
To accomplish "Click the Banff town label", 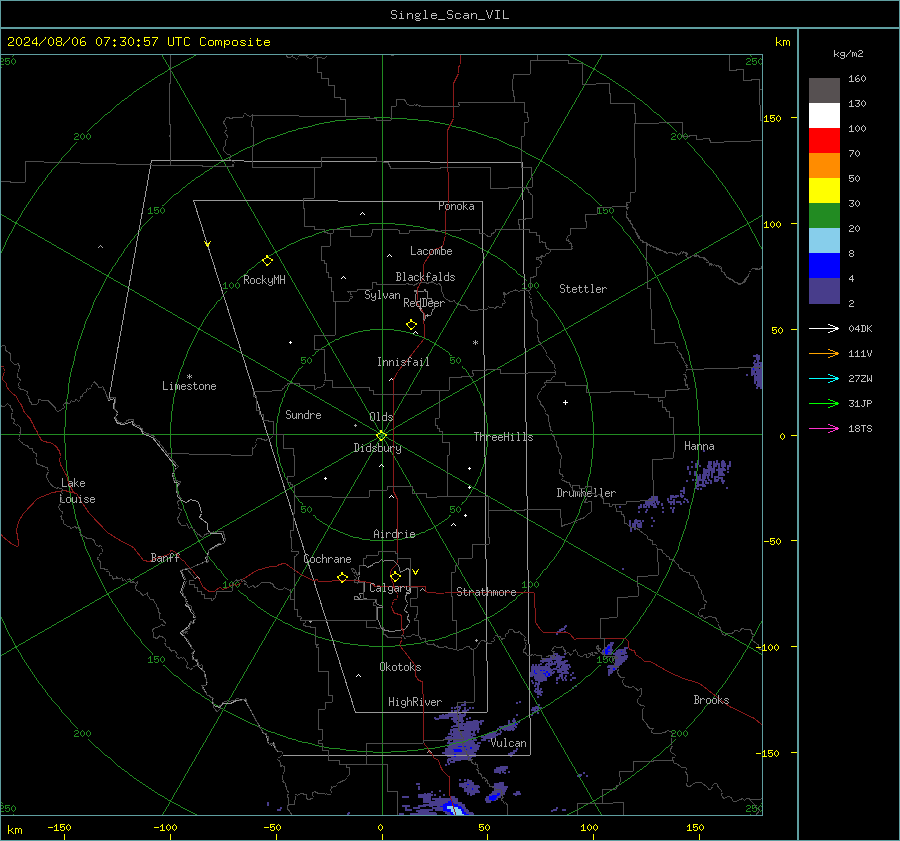I will 165,557.
